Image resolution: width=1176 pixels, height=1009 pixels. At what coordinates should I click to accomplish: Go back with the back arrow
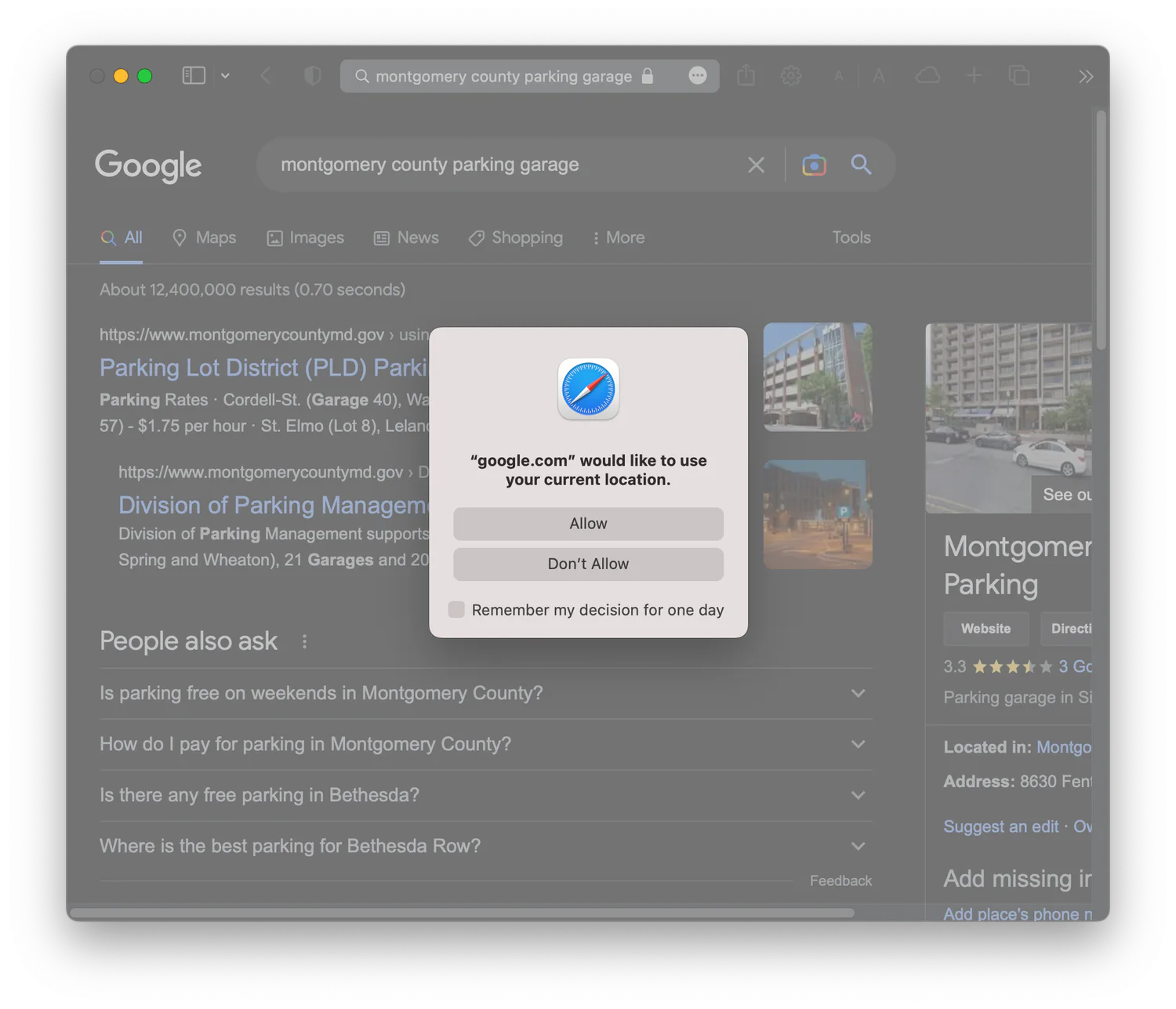click(265, 76)
